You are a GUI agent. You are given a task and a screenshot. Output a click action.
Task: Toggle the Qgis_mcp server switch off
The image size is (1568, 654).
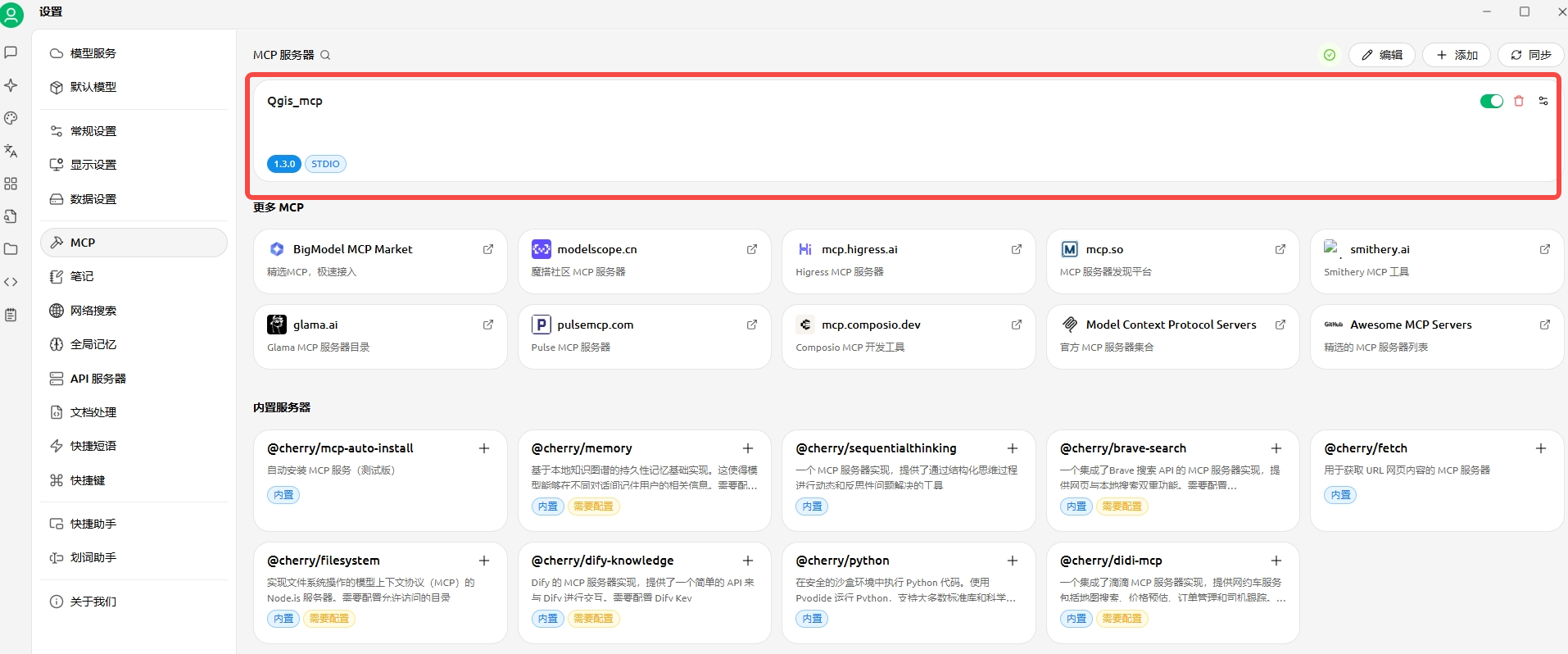click(1492, 101)
